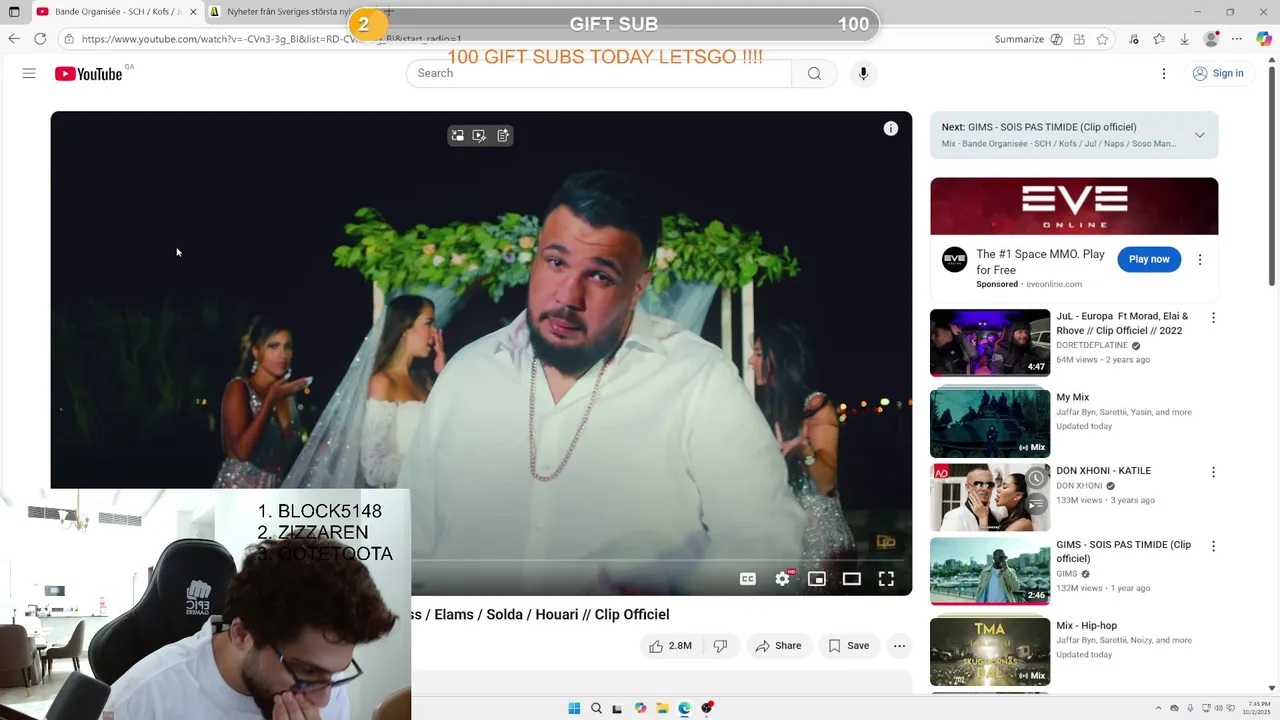
Task: Go to DORETDEPLATINE channel
Action: (x=1092, y=345)
